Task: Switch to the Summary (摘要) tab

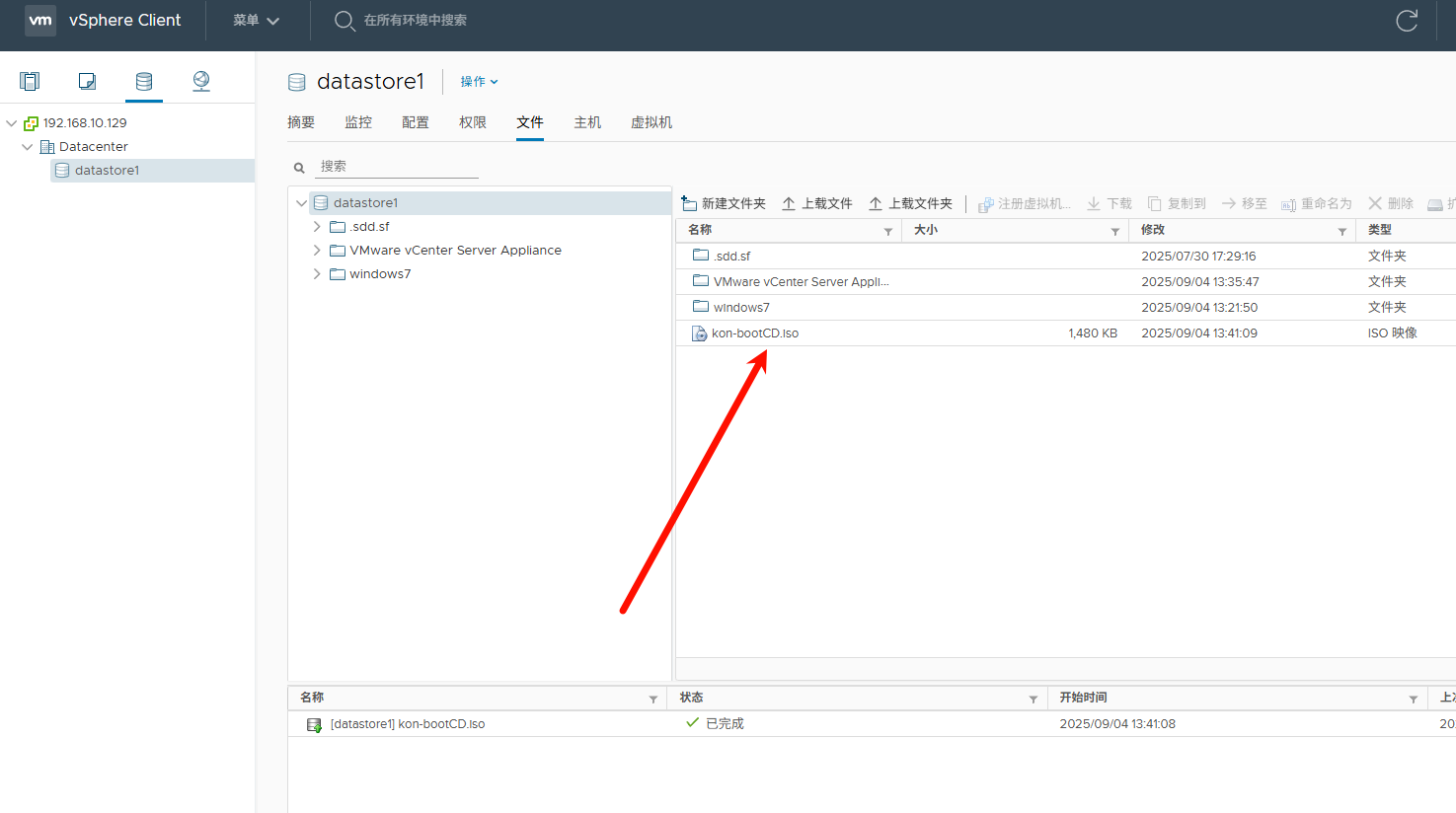Action: pos(301,122)
